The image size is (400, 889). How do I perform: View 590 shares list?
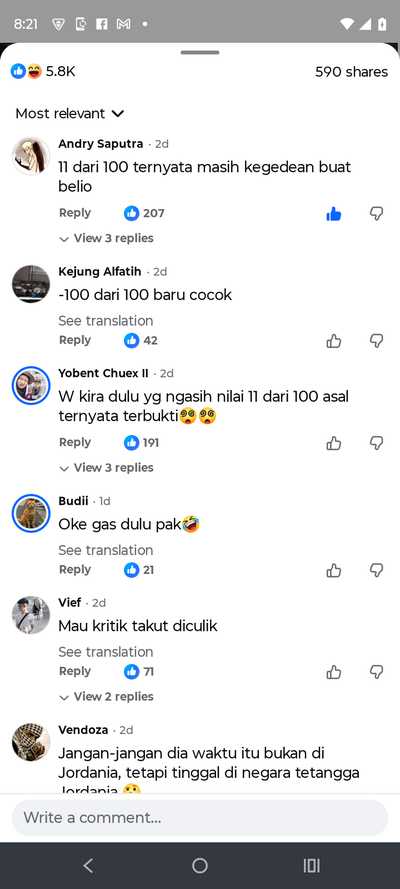[351, 72]
